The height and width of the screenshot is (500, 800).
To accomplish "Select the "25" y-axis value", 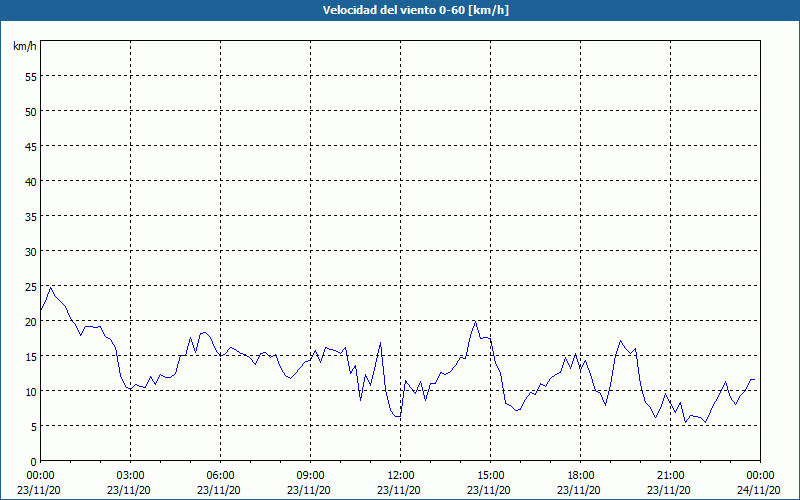I will coord(31,287).
